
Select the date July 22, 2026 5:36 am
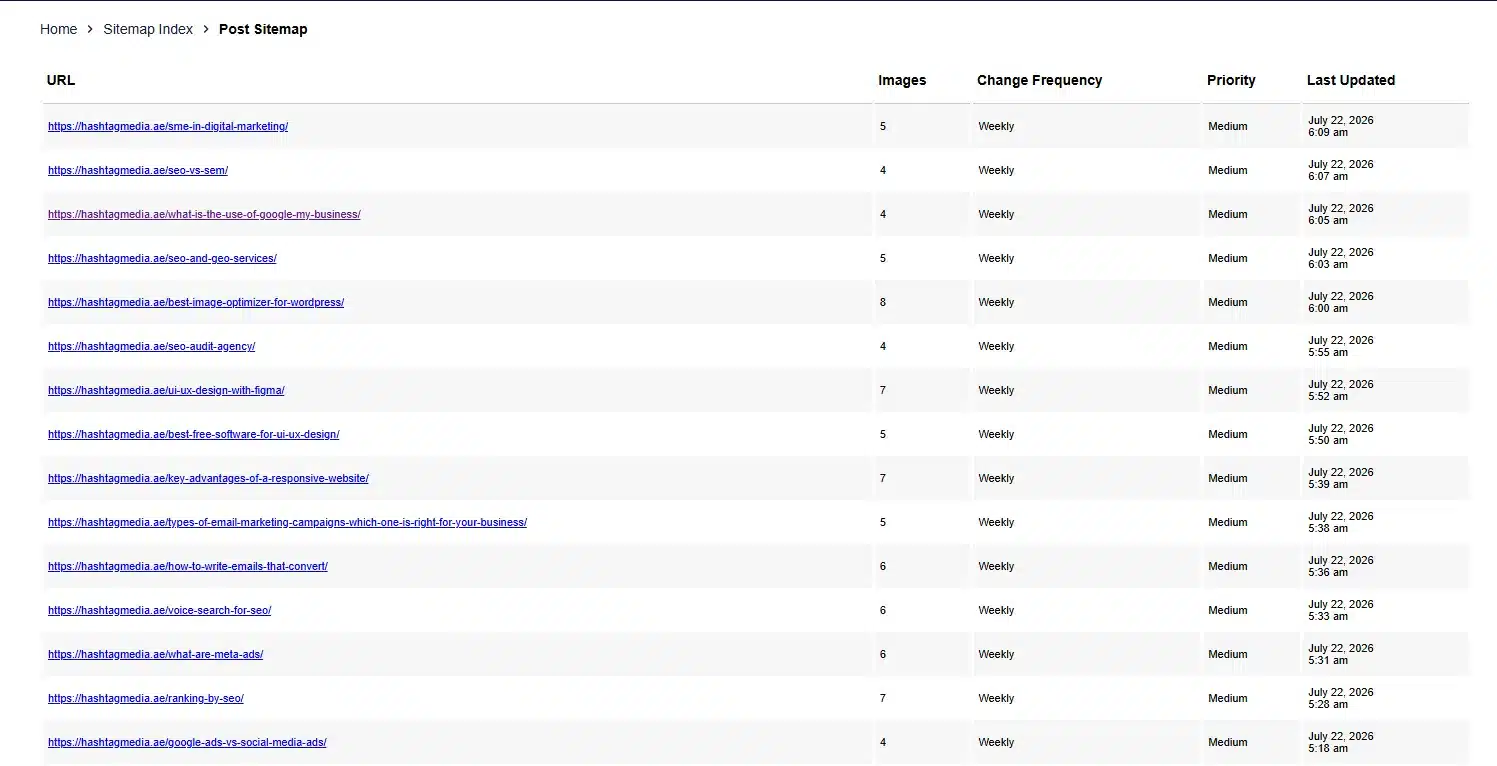pos(1341,566)
